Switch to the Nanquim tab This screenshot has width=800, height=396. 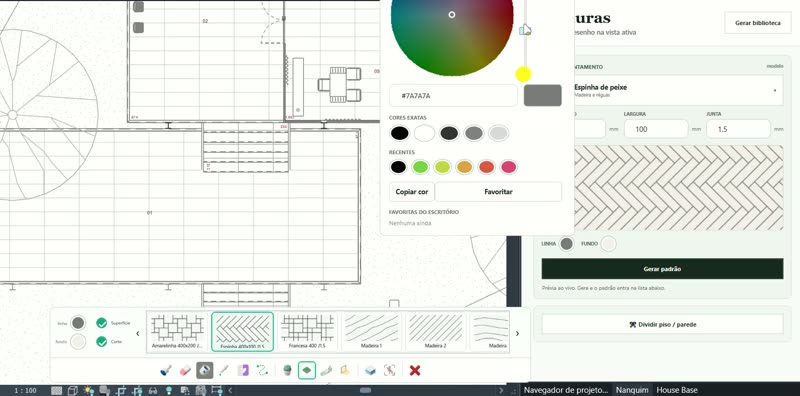632,390
